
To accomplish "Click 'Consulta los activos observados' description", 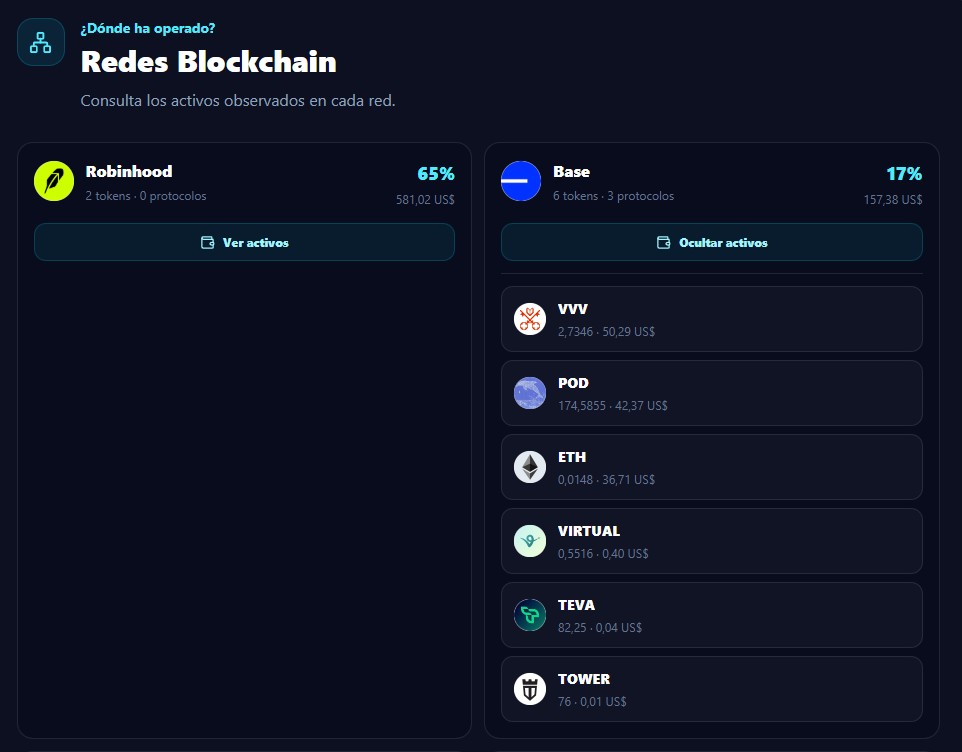I will coord(238,101).
